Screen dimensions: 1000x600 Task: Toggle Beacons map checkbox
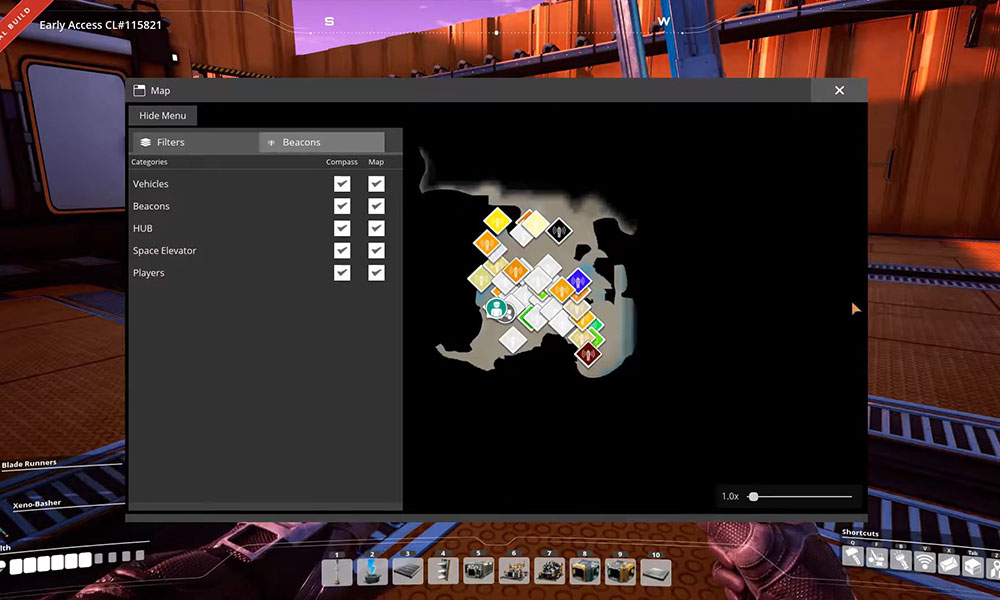click(376, 206)
